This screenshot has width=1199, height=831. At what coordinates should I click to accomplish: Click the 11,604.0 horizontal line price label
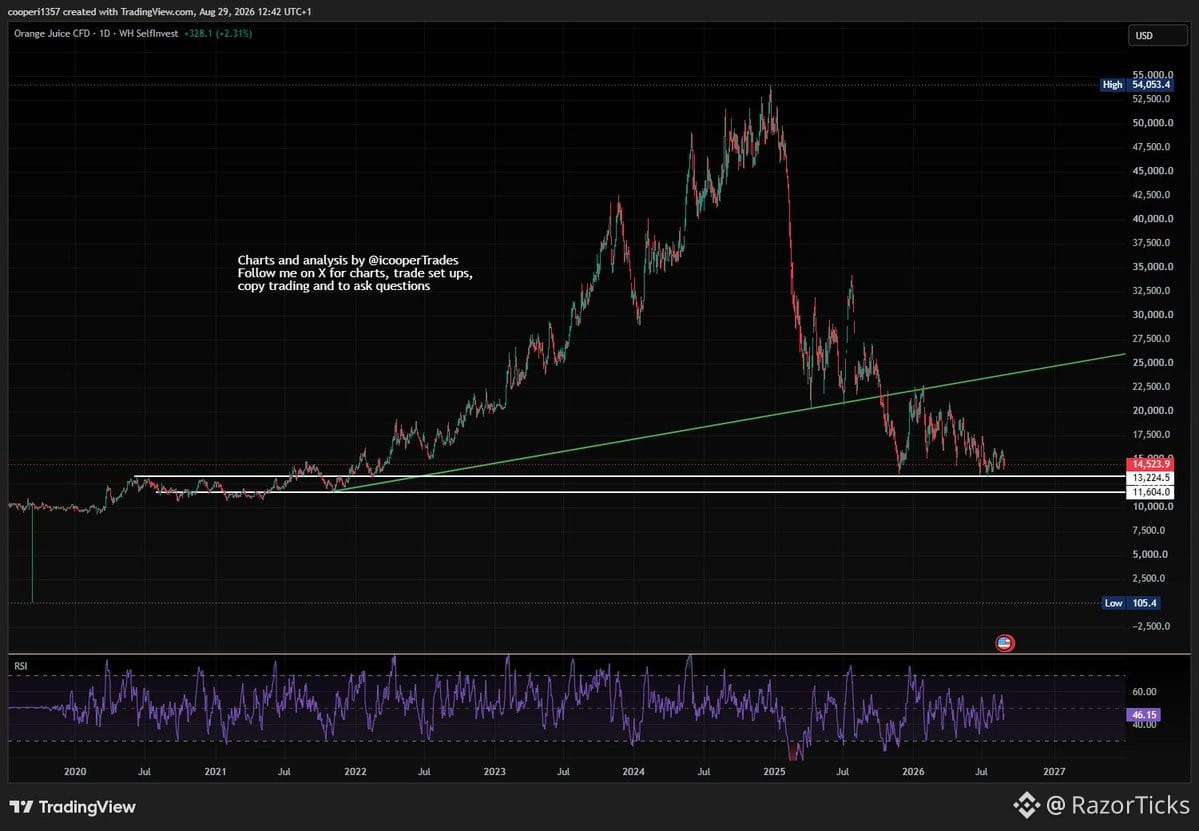1150,492
